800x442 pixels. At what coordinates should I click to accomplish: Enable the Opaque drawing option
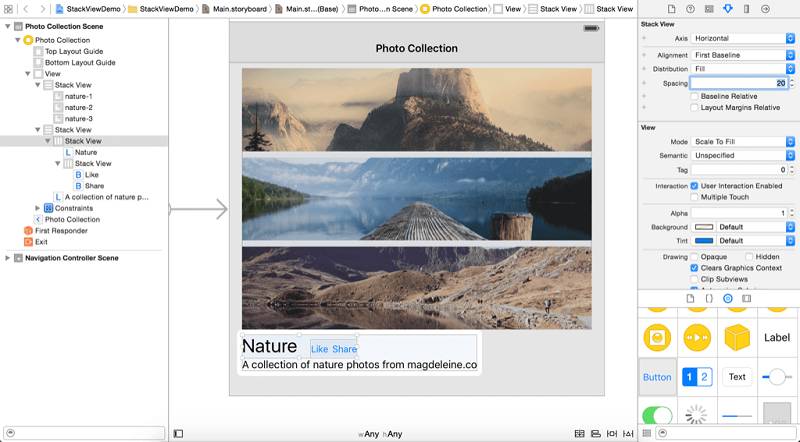694,257
